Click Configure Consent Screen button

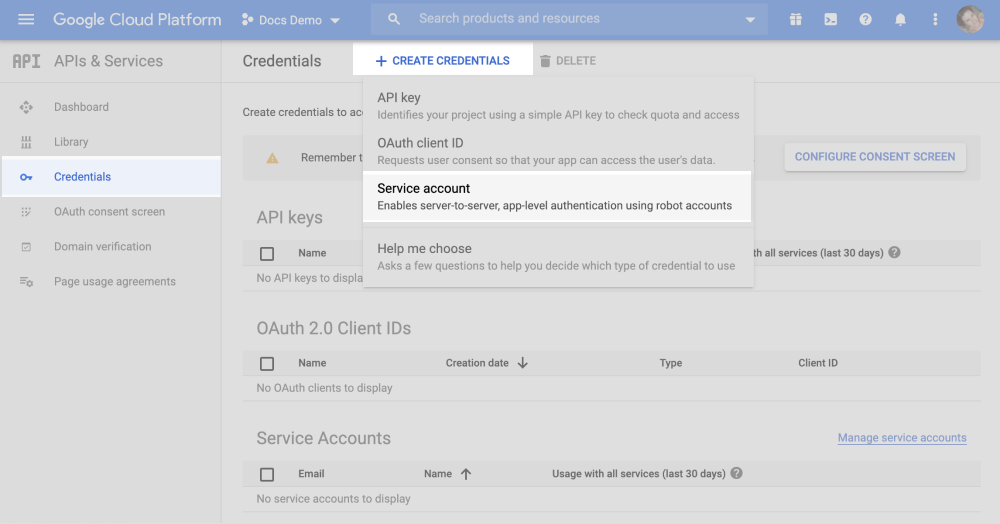[x=874, y=157]
